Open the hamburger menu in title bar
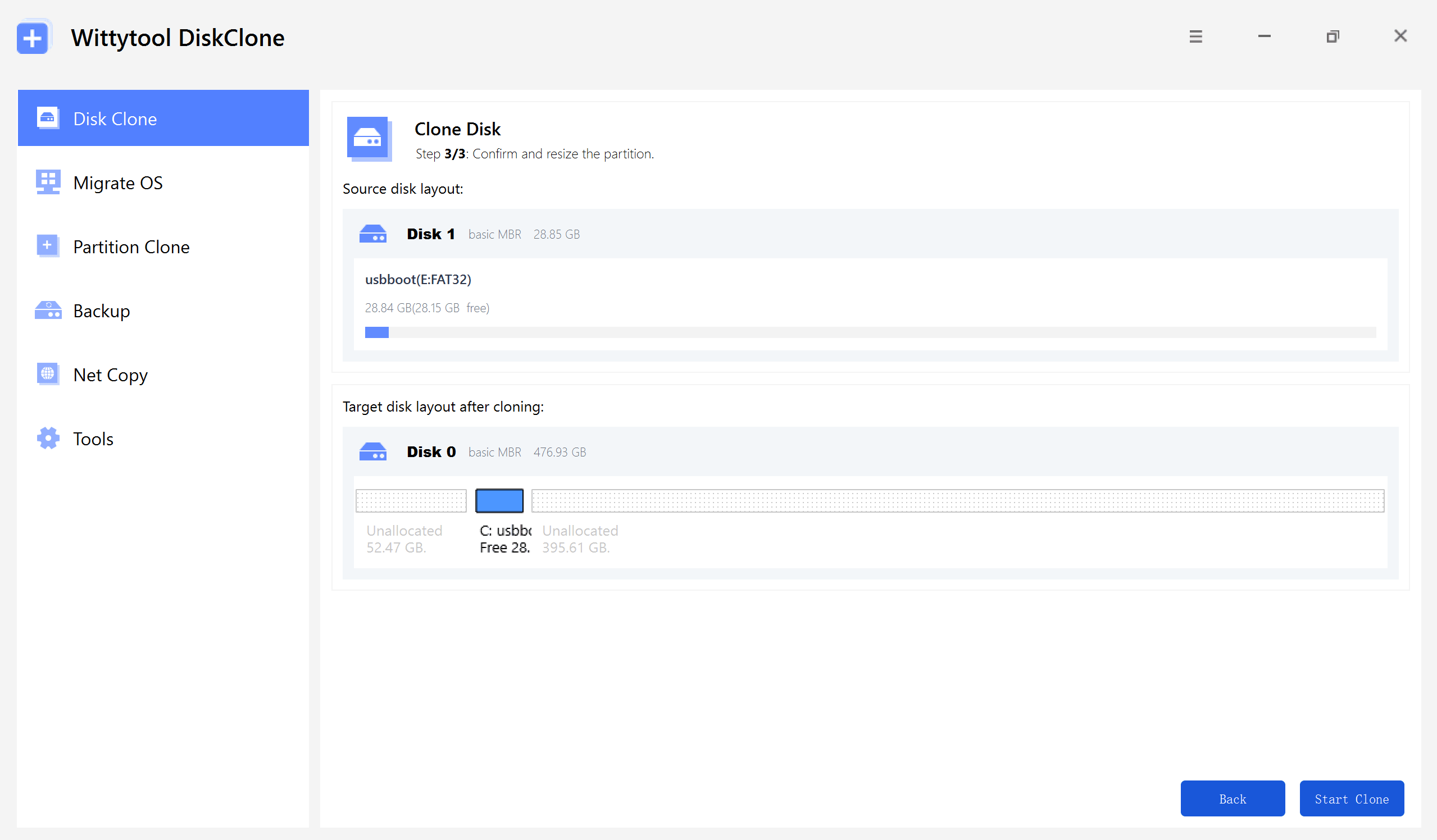 coord(1195,36)
